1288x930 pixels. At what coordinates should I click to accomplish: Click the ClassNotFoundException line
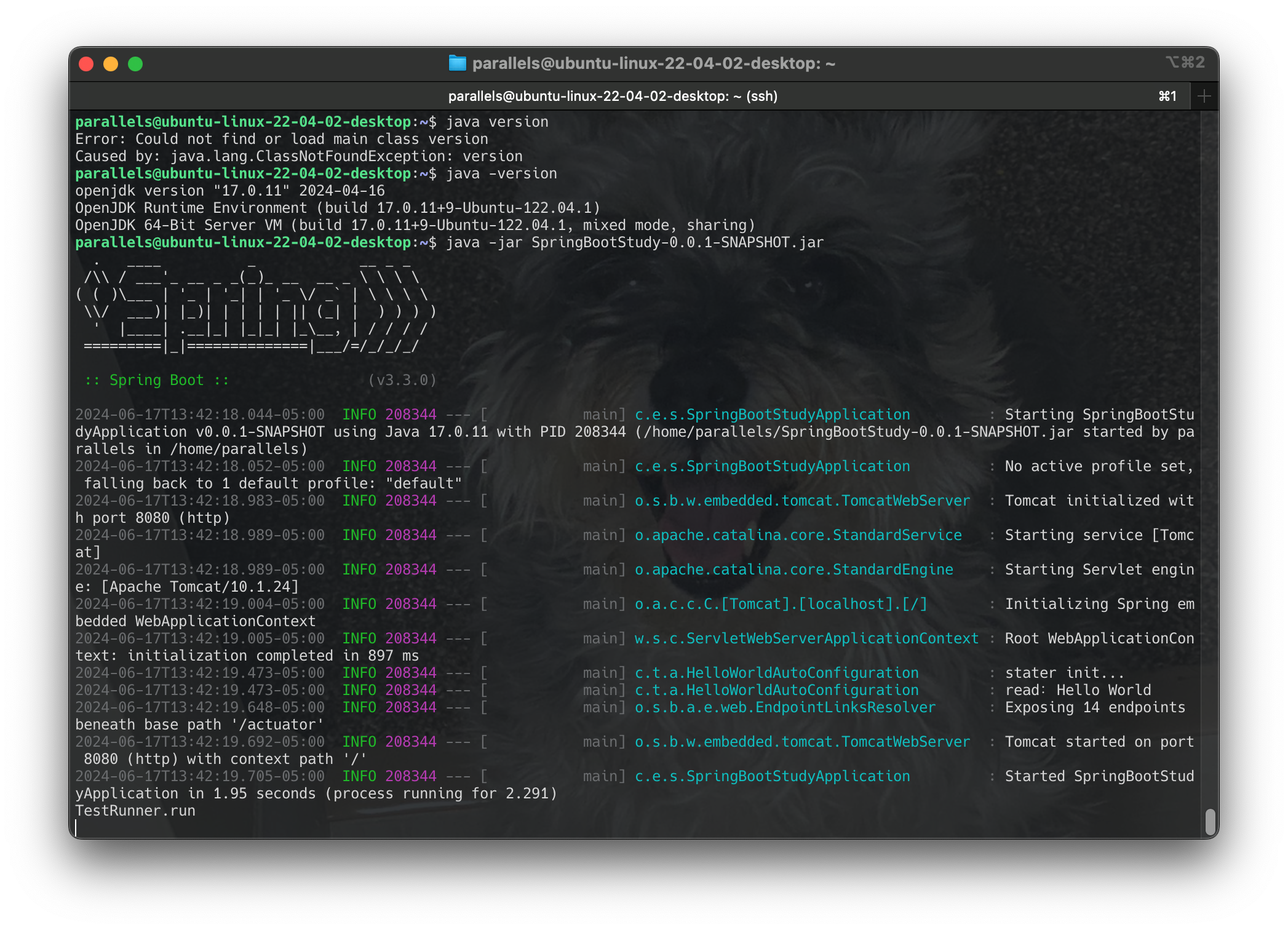[x=299, y=156]
